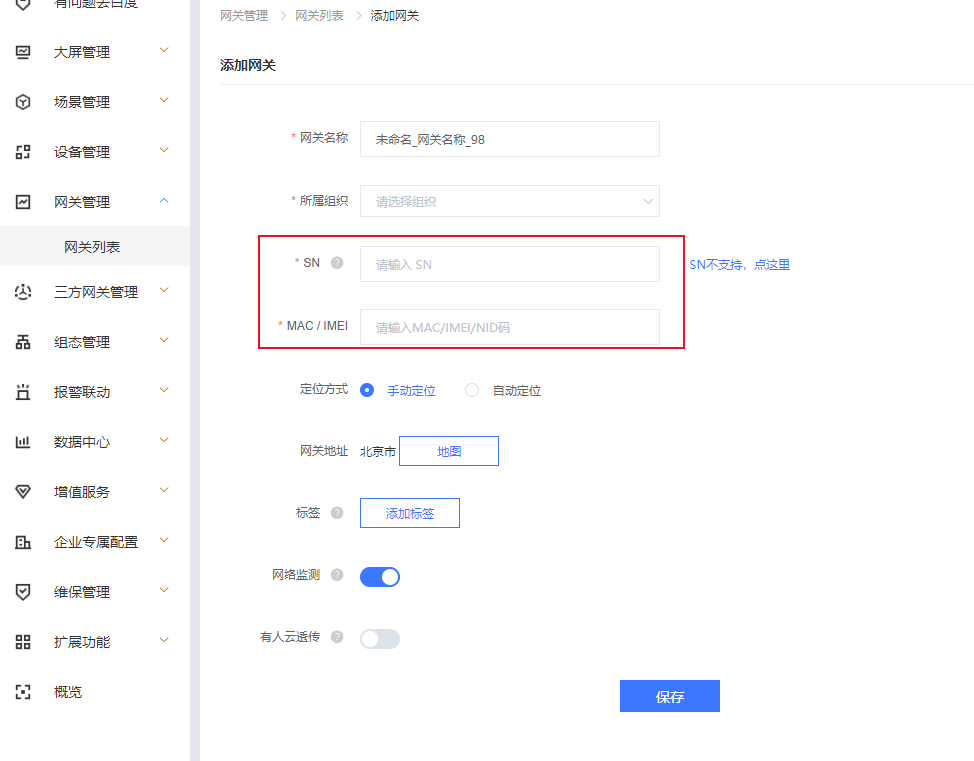Viewport: 974px width, 761px height.
Task: Click the SN不支持，点这里 link
Action: tap(739, 265)
